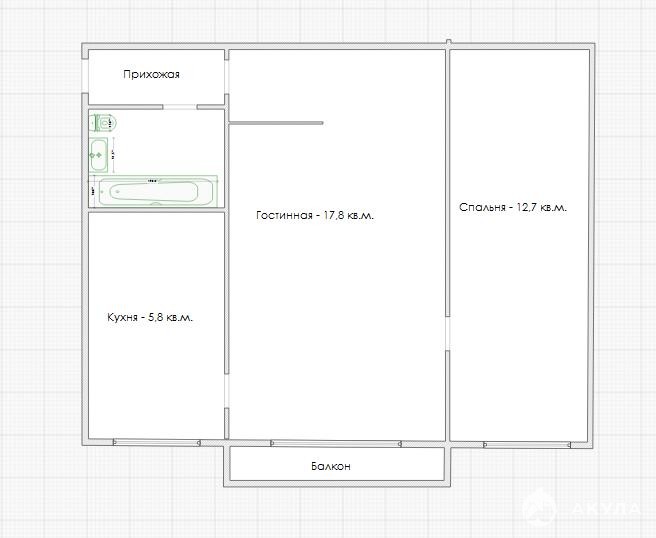Select the toilet fixture in the bathroom
Screen dimensions: 656x538
click(x=105, y=123)
